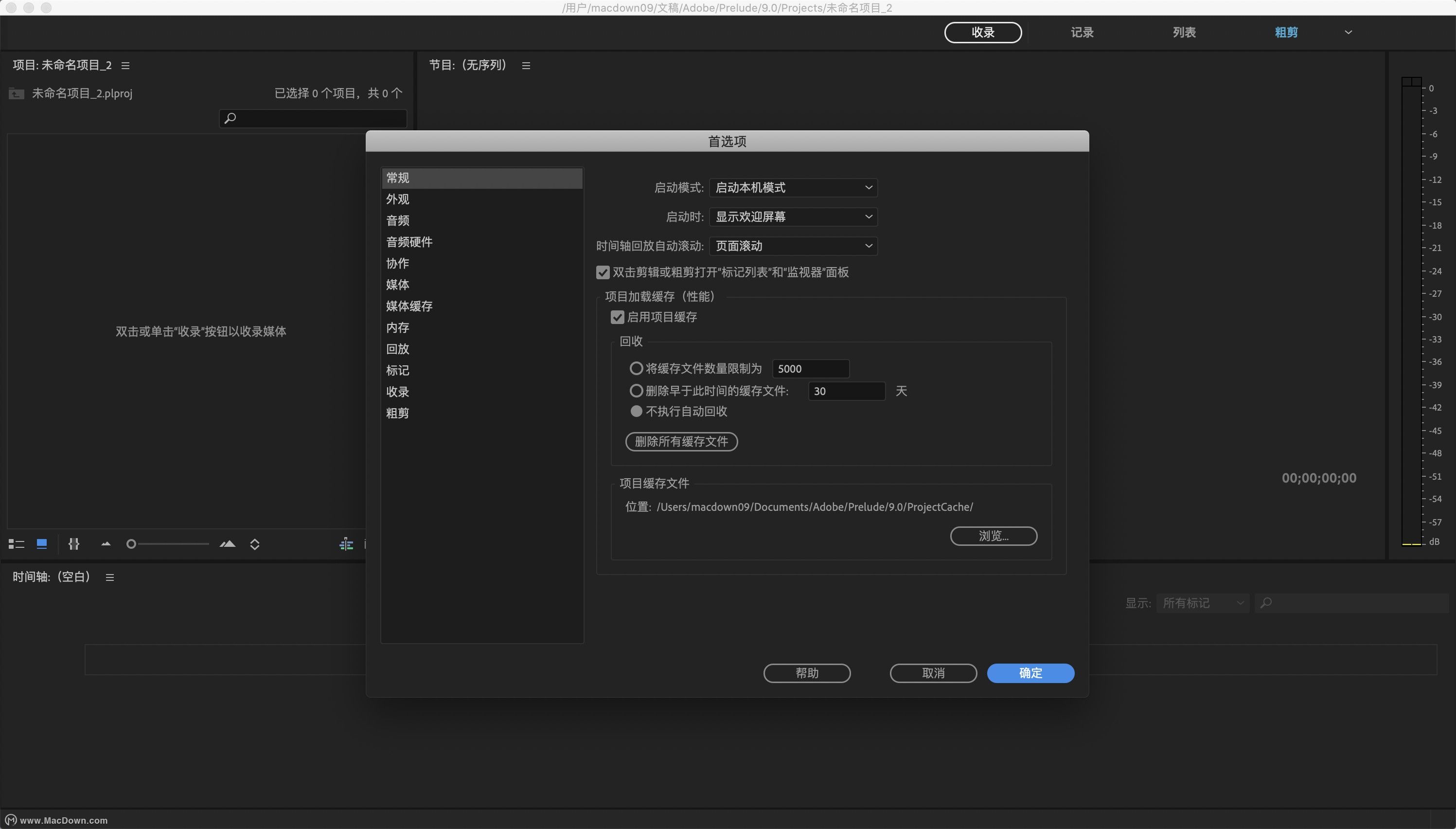Screen dimensions: 1456x829
Task: Disable 启用项目缓存 checkbox
Action: 617,317
